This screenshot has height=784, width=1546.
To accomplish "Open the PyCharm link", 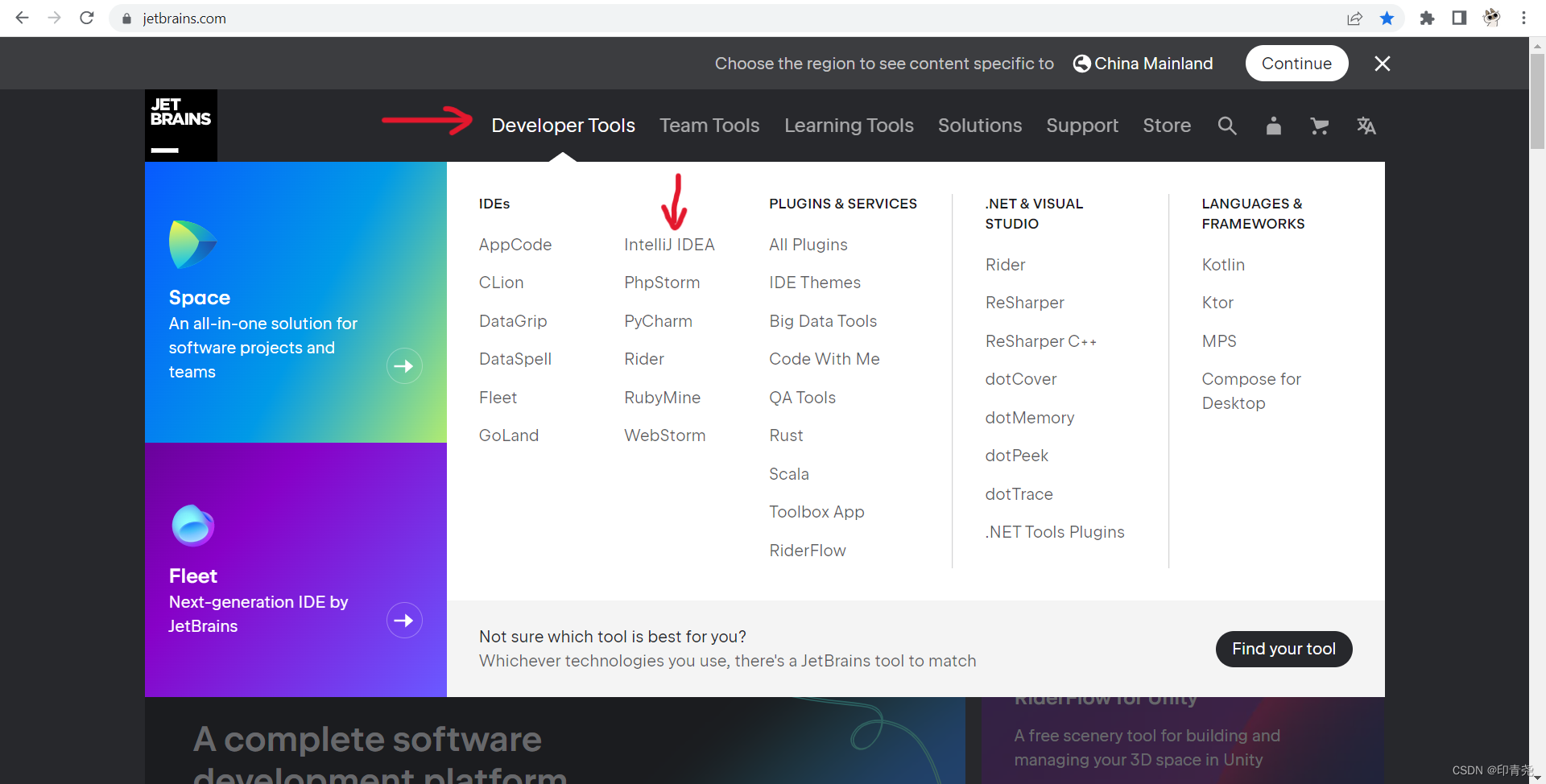I will tap(658, 321).
